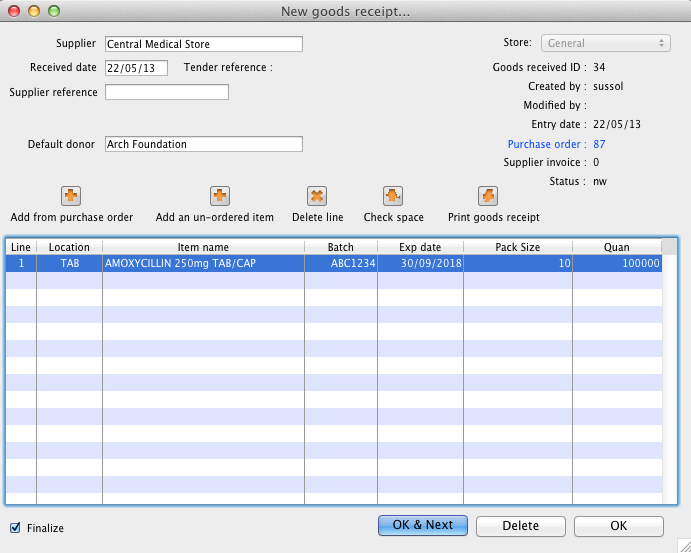Click the OK button

[x=618, y=525]
